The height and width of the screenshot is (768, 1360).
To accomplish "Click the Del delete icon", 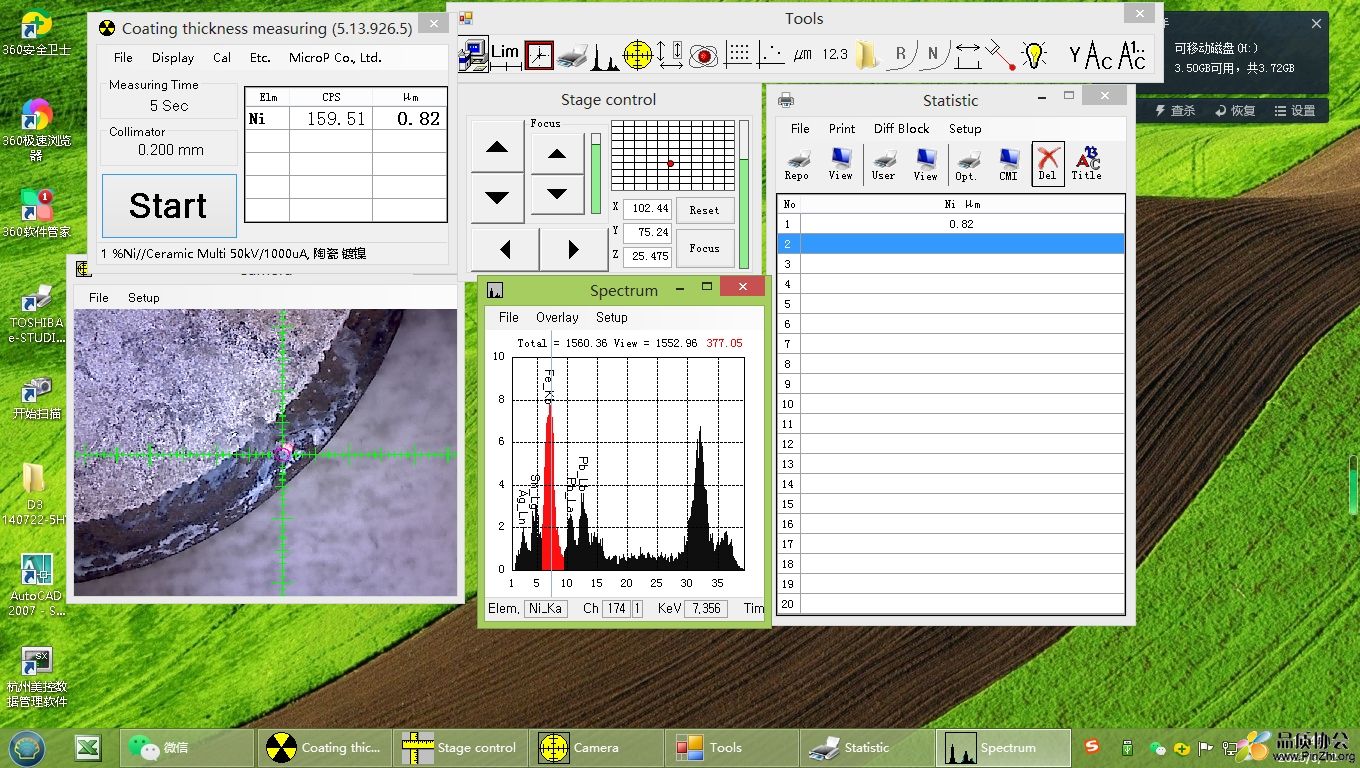I will (1047, 163).
